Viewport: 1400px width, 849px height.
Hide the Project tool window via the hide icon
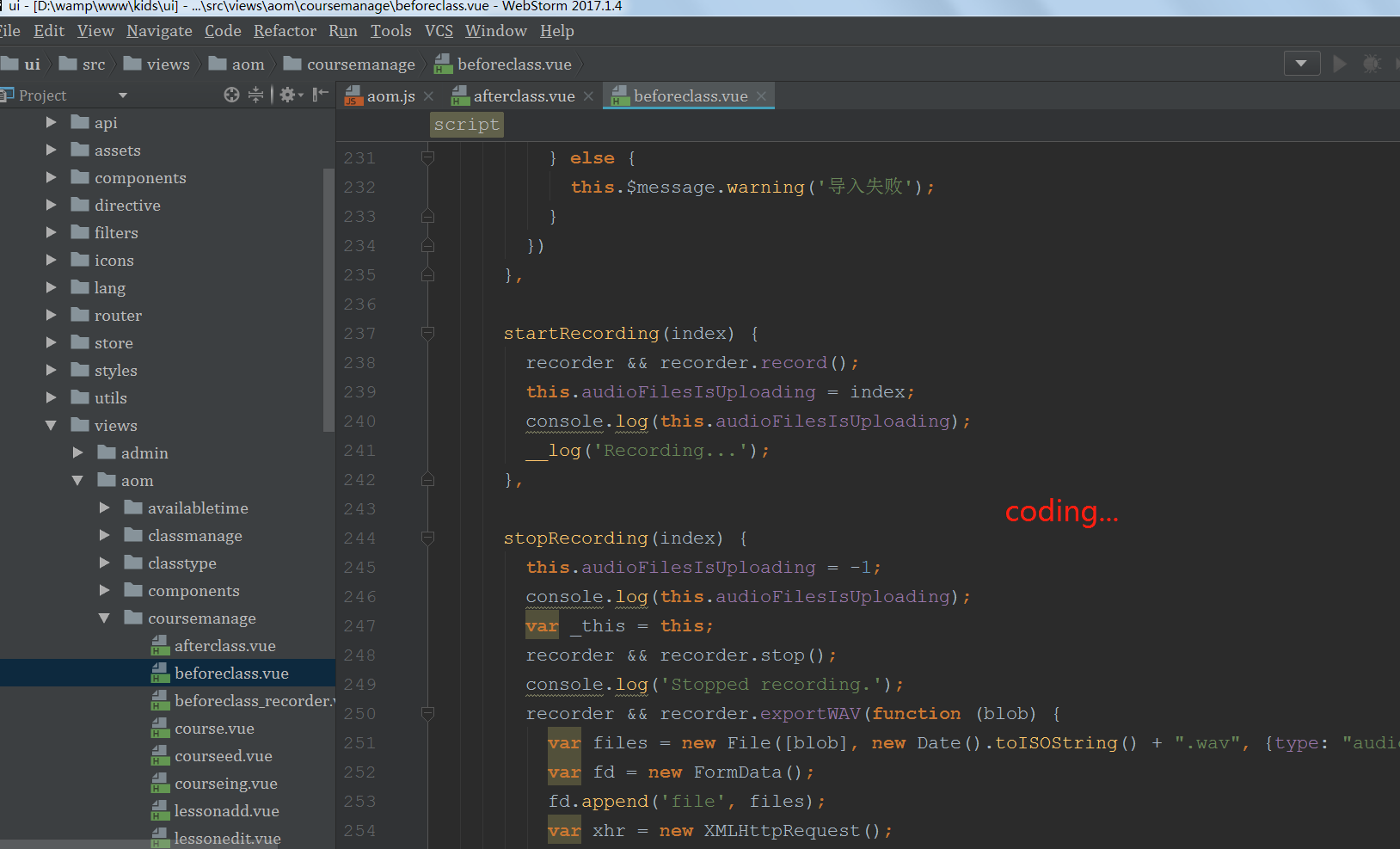(321, 95)
